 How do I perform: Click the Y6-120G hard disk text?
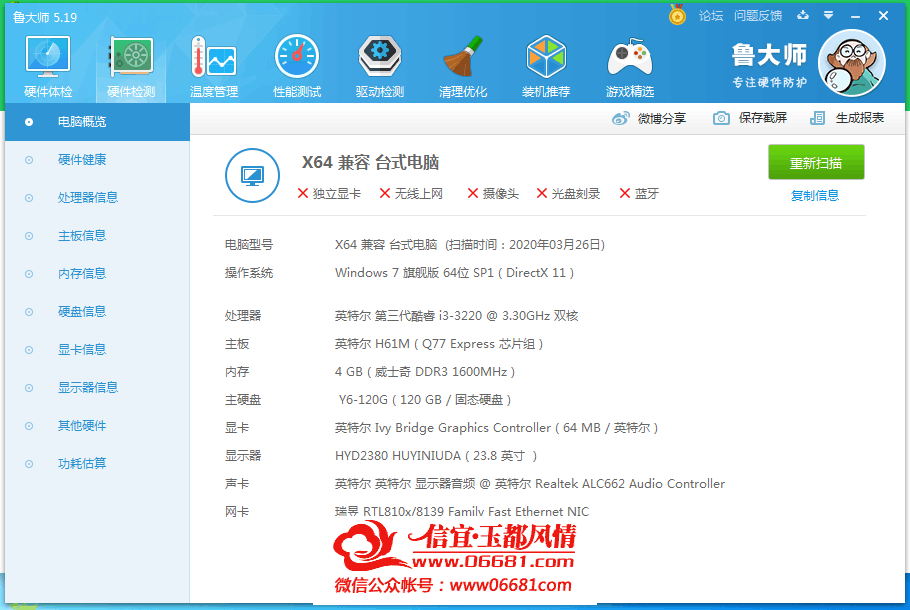point(424,399)
